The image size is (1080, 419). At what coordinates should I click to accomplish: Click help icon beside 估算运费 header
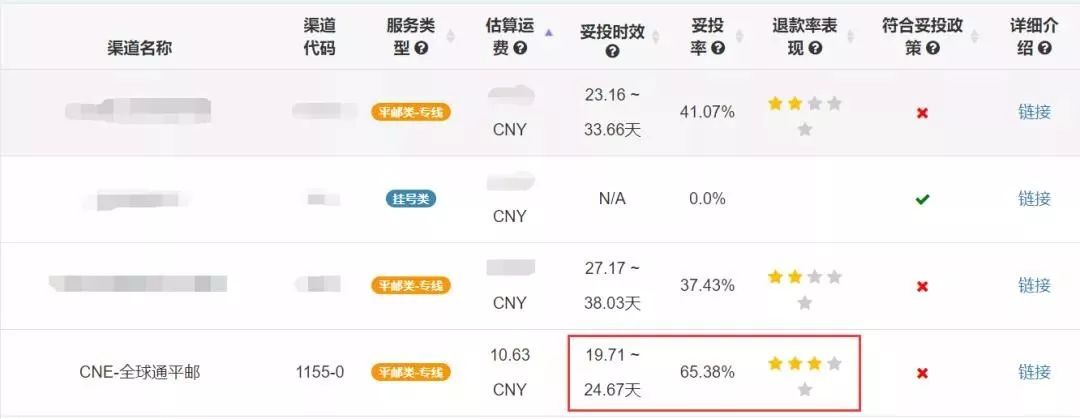pyautogui.click(x=521, y=48)
